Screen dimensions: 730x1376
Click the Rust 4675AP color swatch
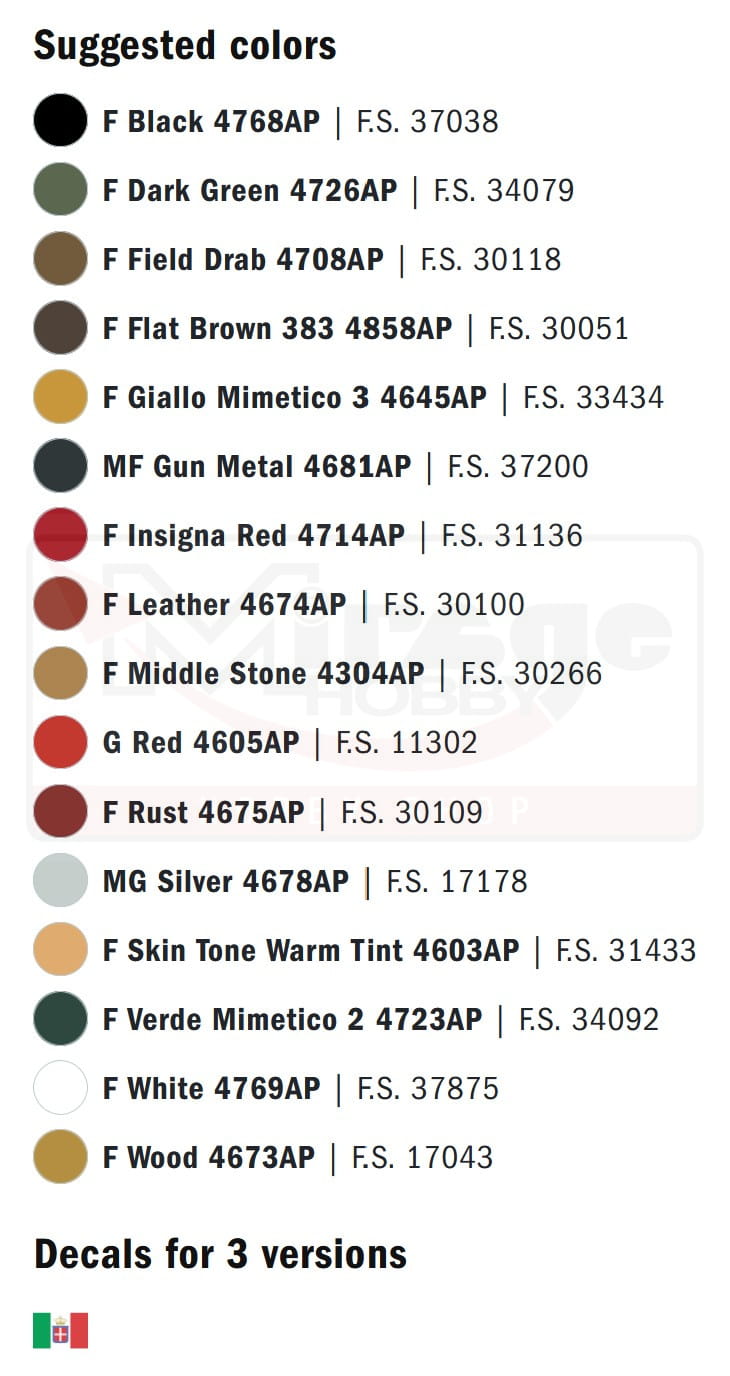60,811
